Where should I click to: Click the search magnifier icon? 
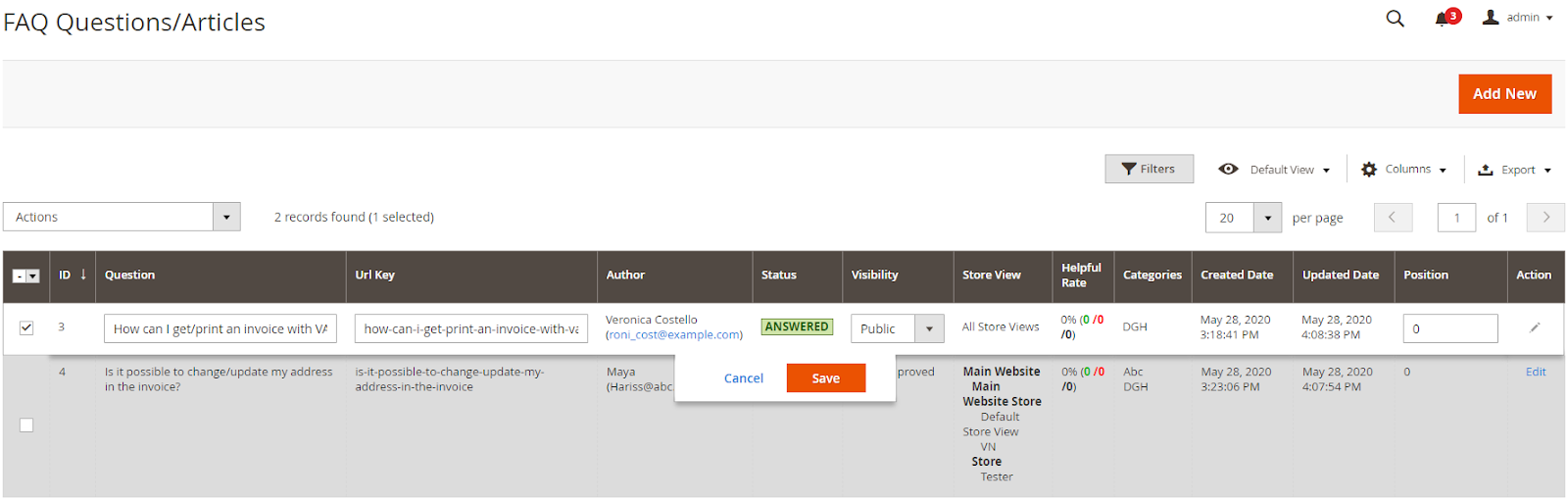(x=1395, y=19)
